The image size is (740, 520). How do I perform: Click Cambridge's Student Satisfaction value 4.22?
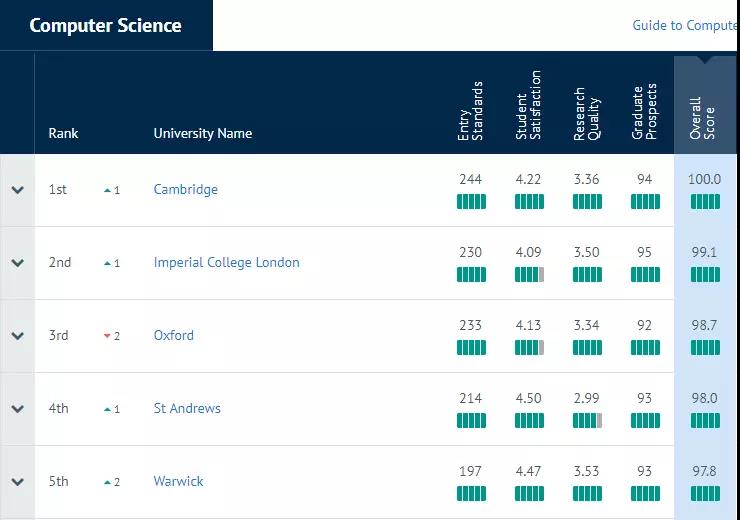coord(528,179)
